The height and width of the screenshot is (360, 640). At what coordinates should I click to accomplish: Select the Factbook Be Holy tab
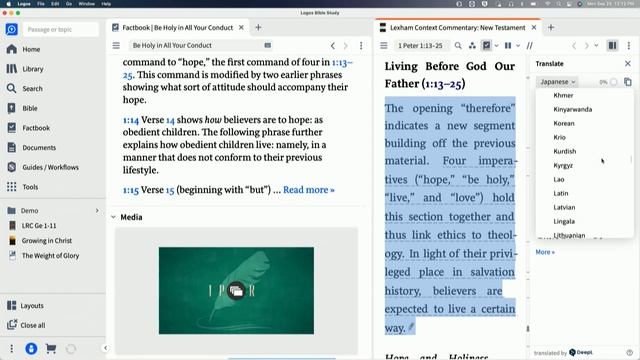coord(178,28)
